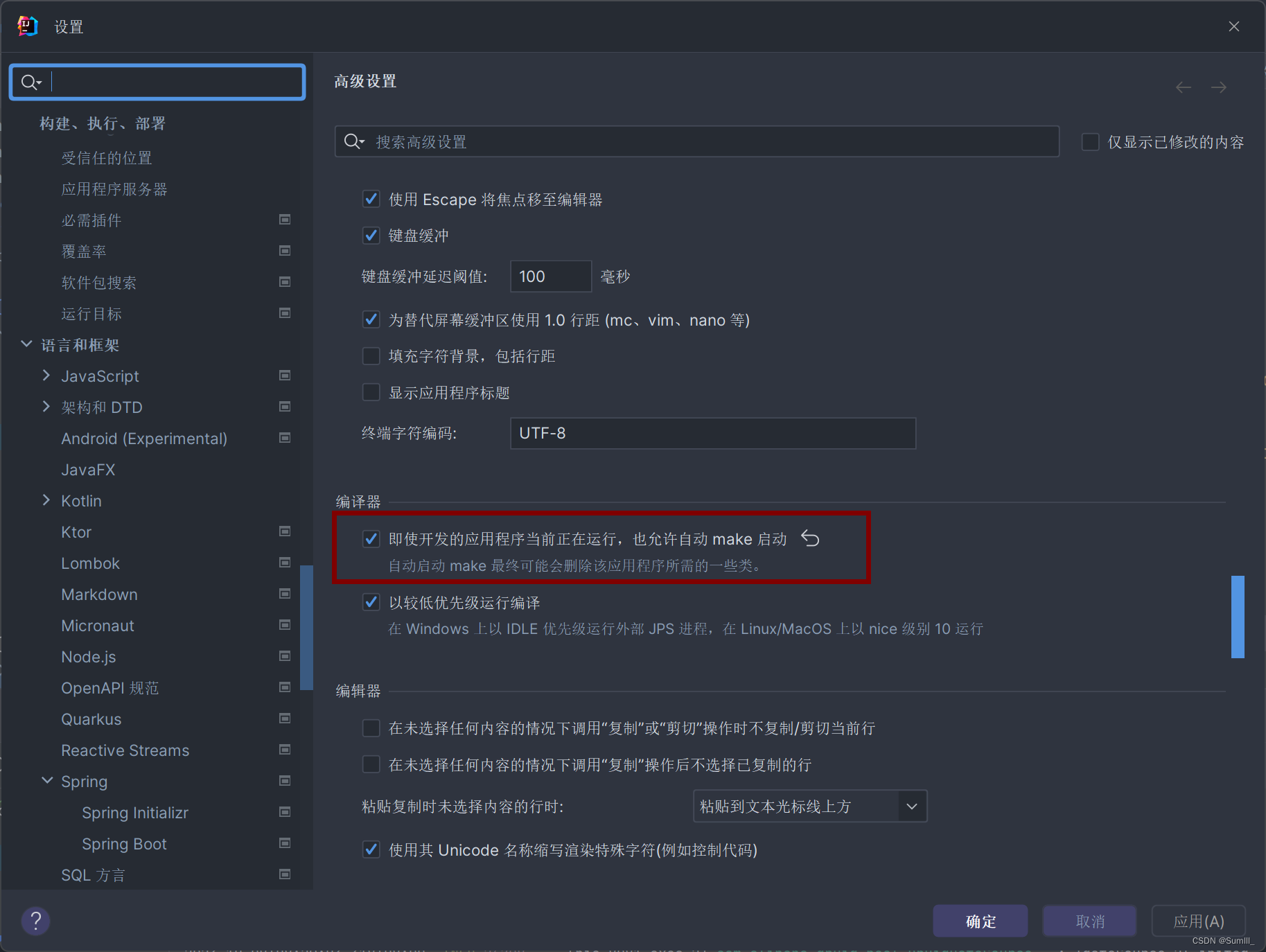Click the project-level icon beside Node.js
This screenshot has height=952, width=1266.
point(285,656)
